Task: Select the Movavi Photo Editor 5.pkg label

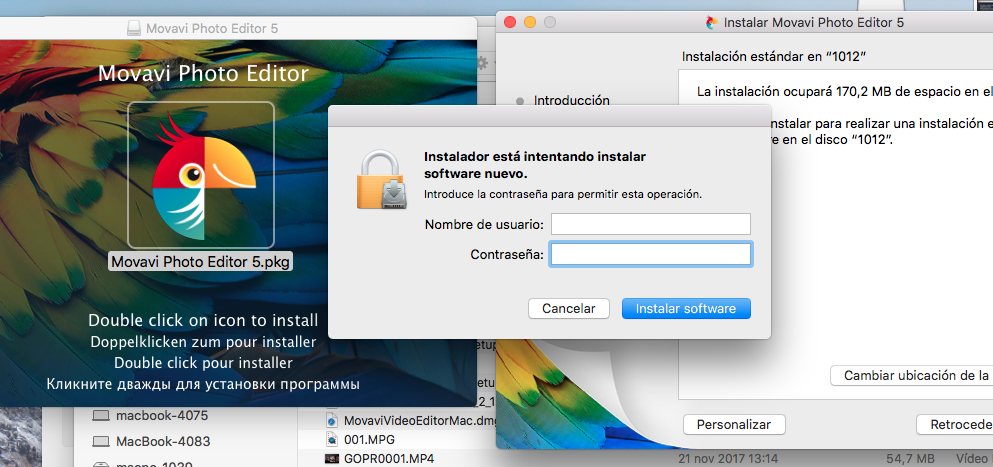Action: click(201, 262)
